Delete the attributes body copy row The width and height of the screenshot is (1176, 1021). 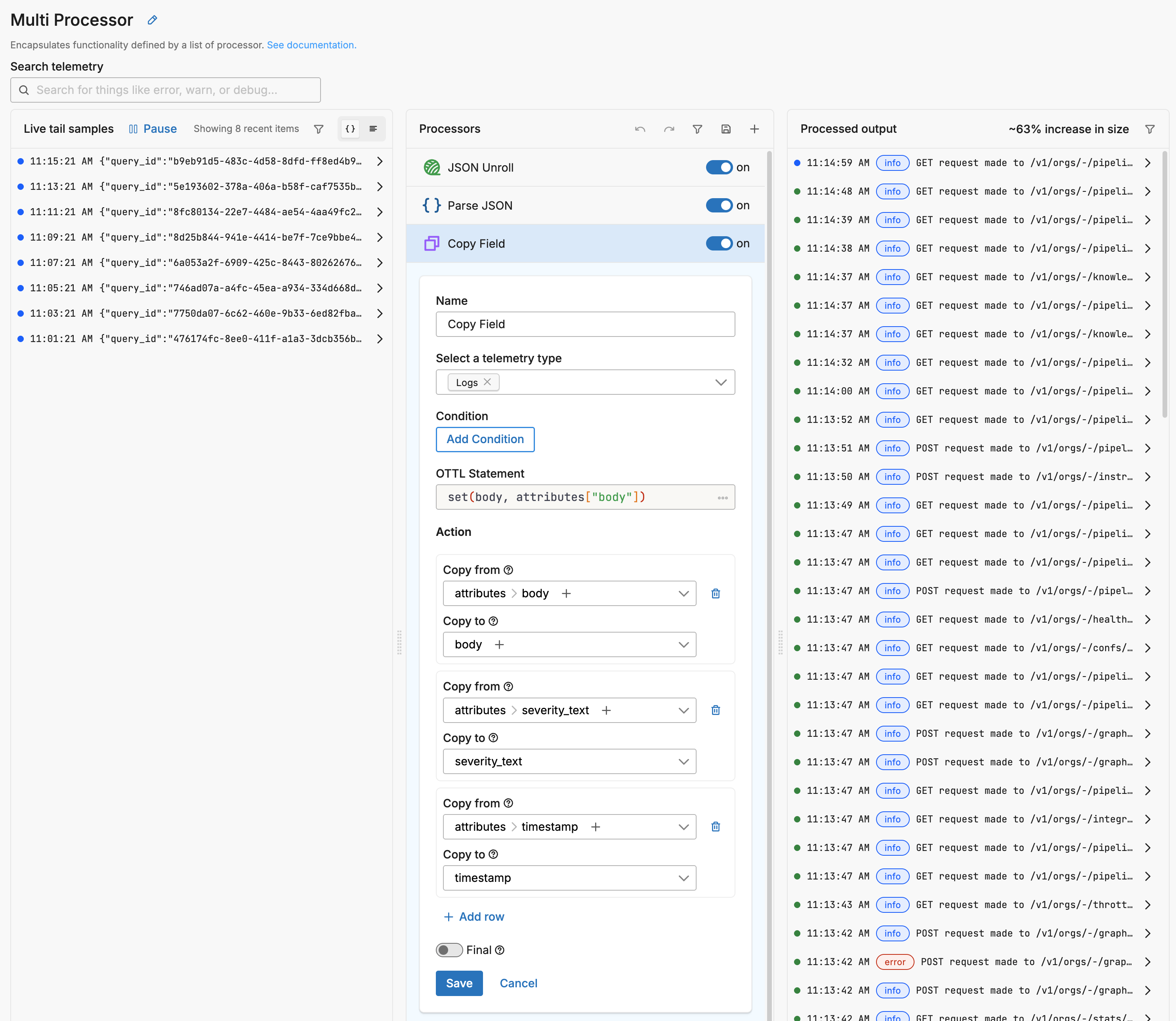pyautogui.click(x=716, y=593)
